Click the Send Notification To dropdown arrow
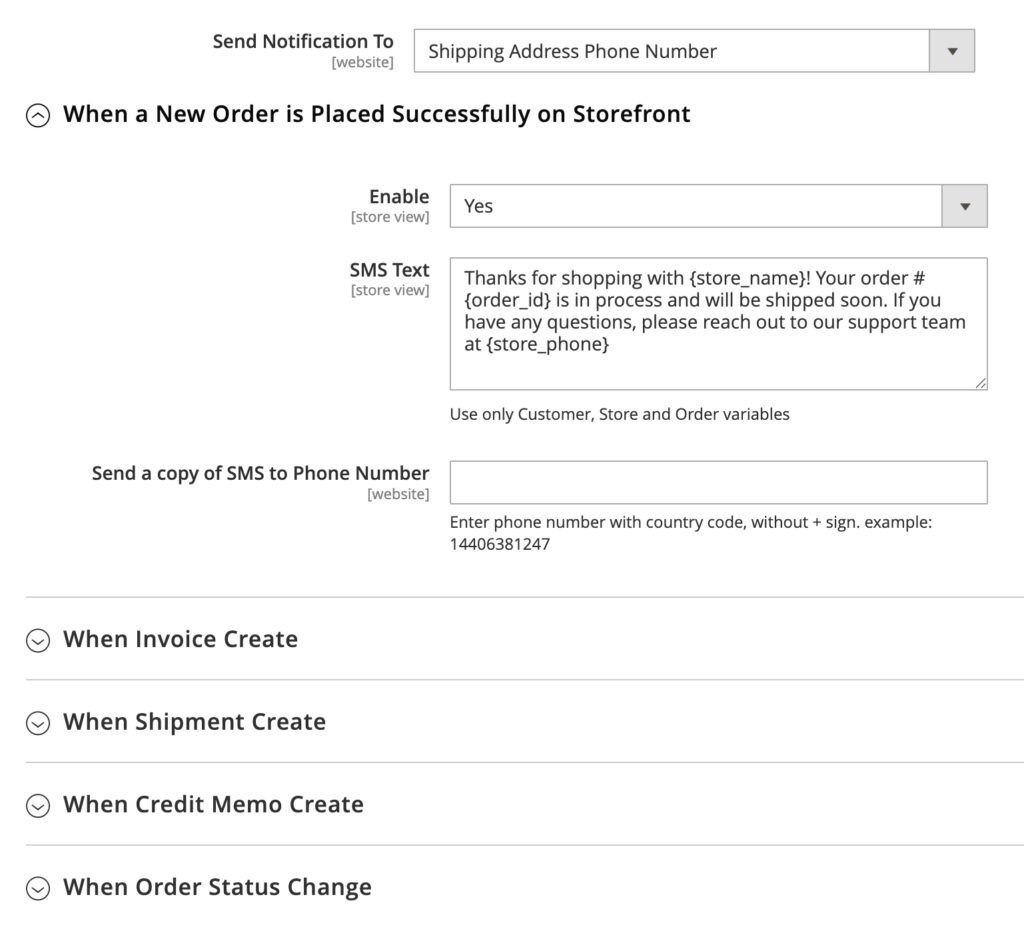This screenshot has width=1024, height=925. 952,51
